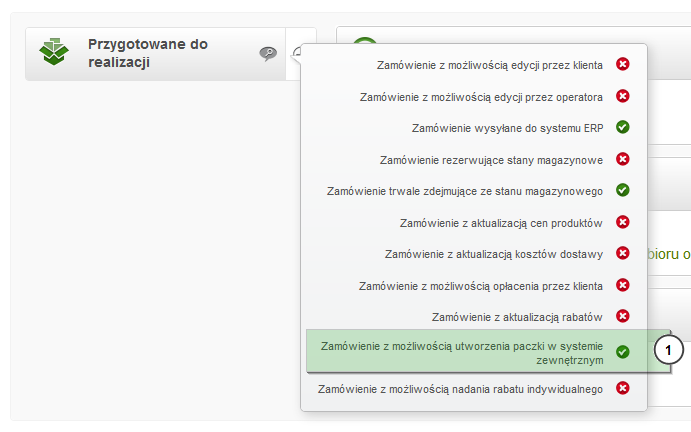This screenshot has height=432, width=691.
Task: Click red X beside 'edycji przez klienta'
Action: 622,65
